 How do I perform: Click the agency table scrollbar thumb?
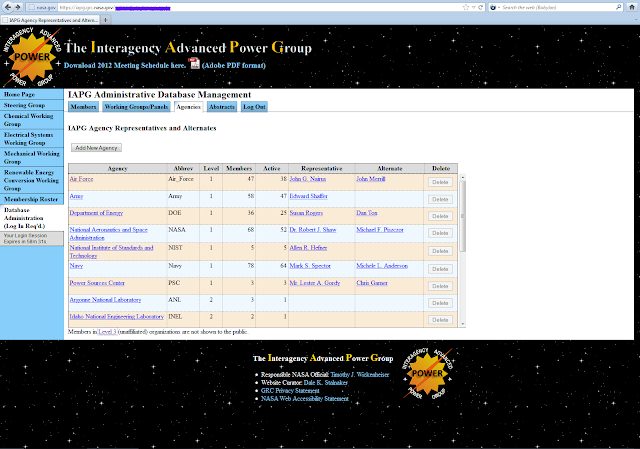coord(462,216)
